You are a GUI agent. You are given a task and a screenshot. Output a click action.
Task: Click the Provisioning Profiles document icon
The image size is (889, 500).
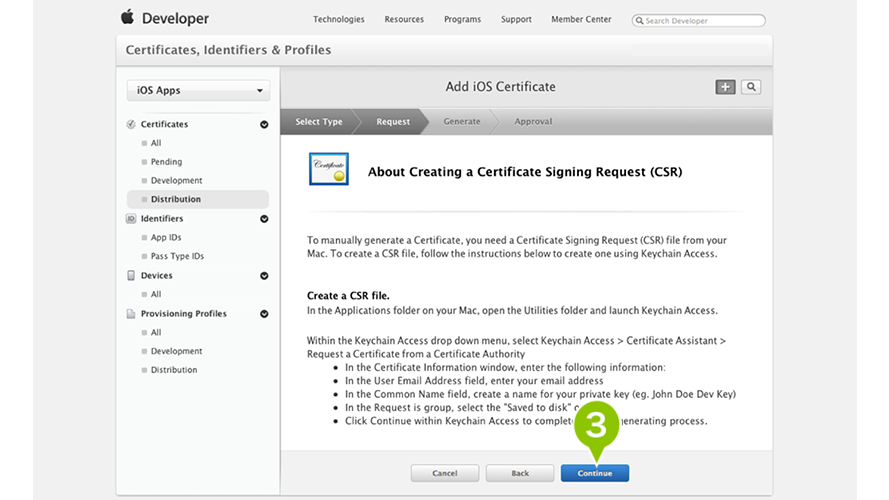(131, 313)
